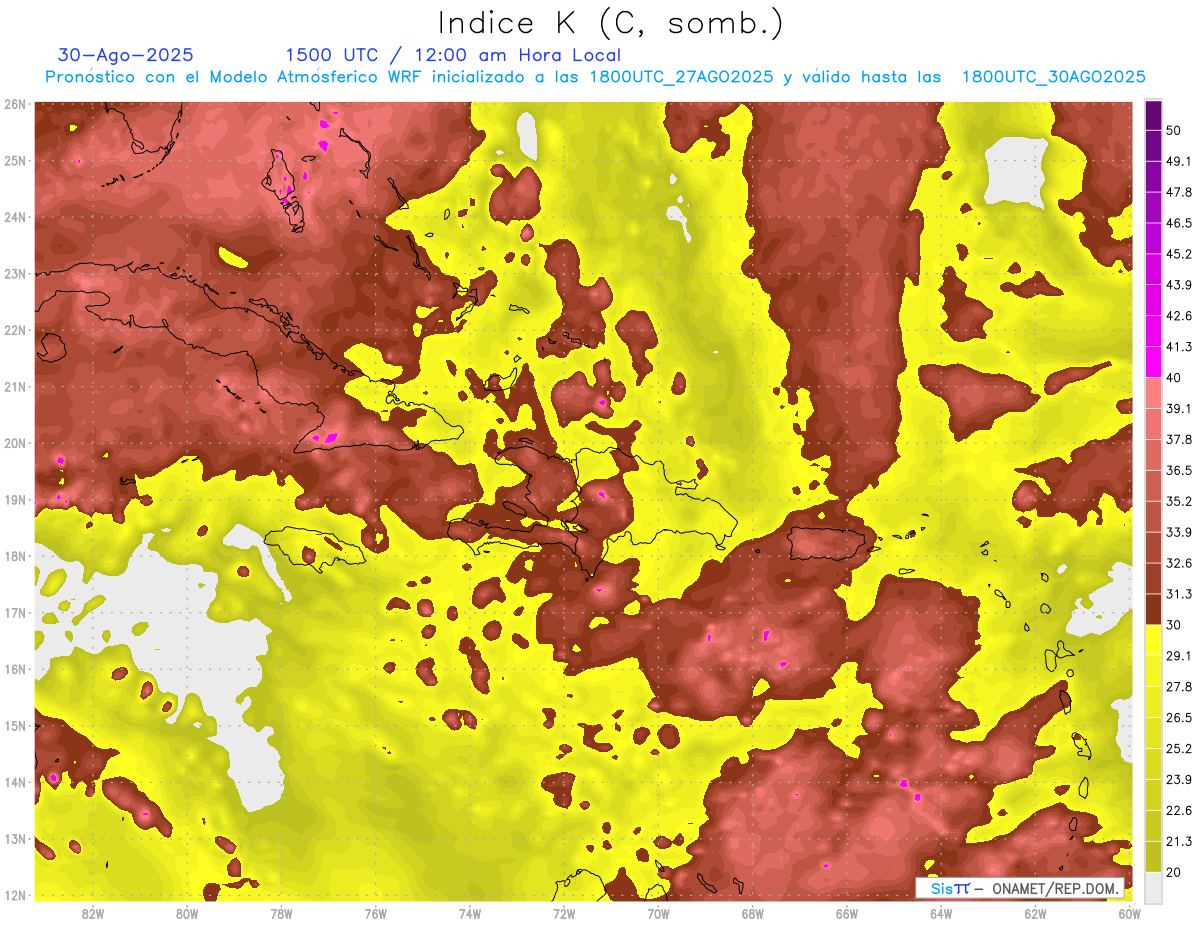Click the colorbar value "46.5"
This screenshot has width=1200, height=927.
(x=1178, y=223)
